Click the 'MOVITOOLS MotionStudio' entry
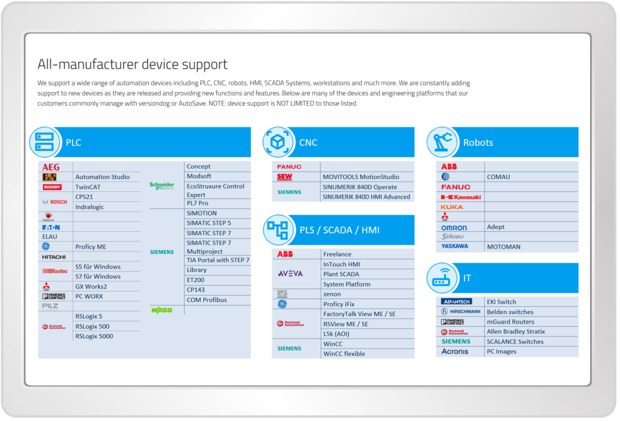Image resolution: width=620 pixels, height=421 pixels. coord(361,177)
